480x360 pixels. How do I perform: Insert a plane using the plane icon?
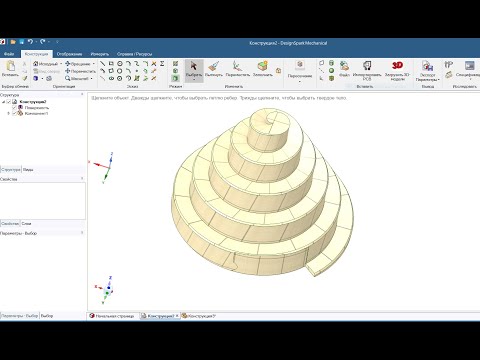322,63
